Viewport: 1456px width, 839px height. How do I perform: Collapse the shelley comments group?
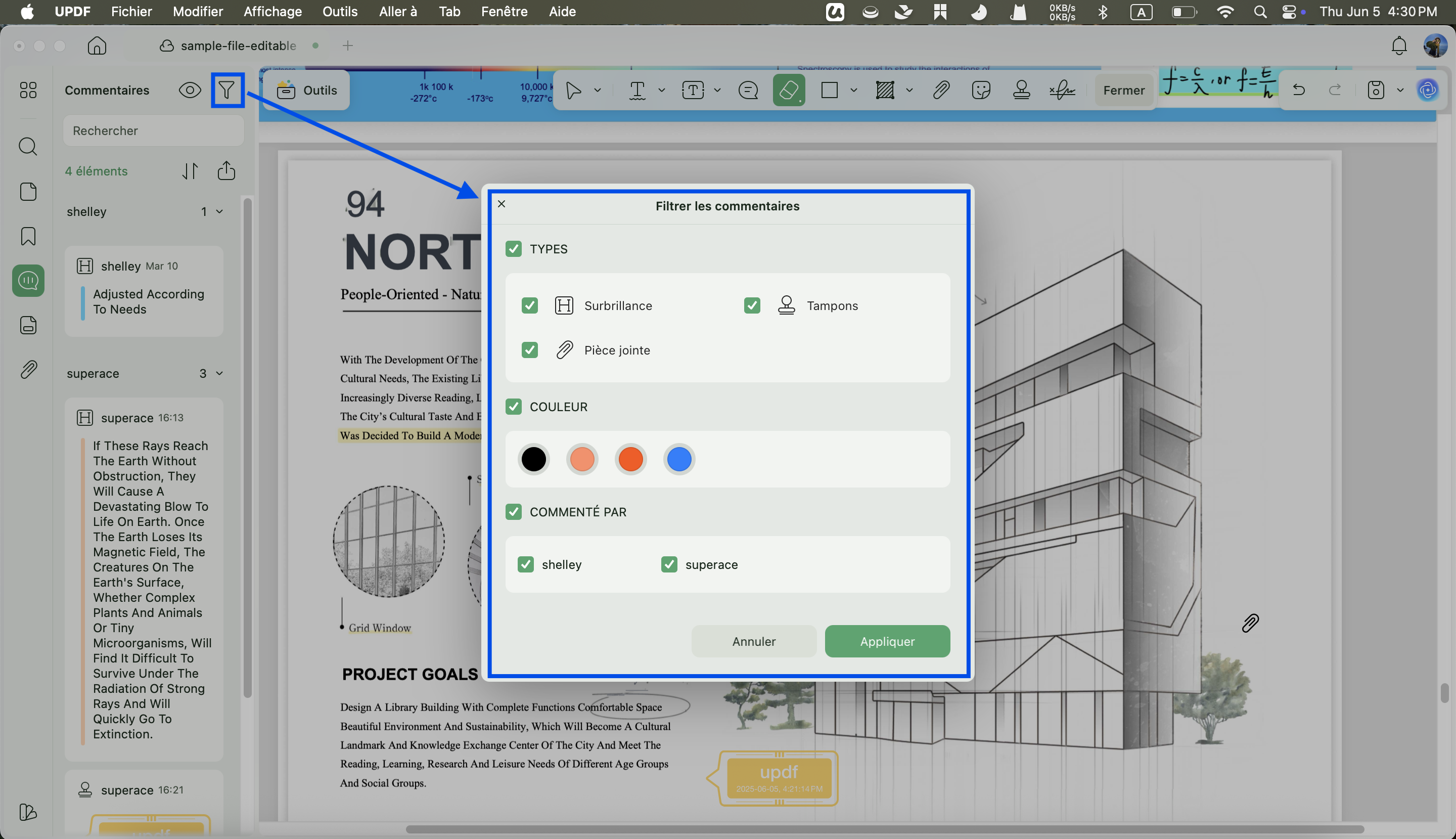[219, 211]
